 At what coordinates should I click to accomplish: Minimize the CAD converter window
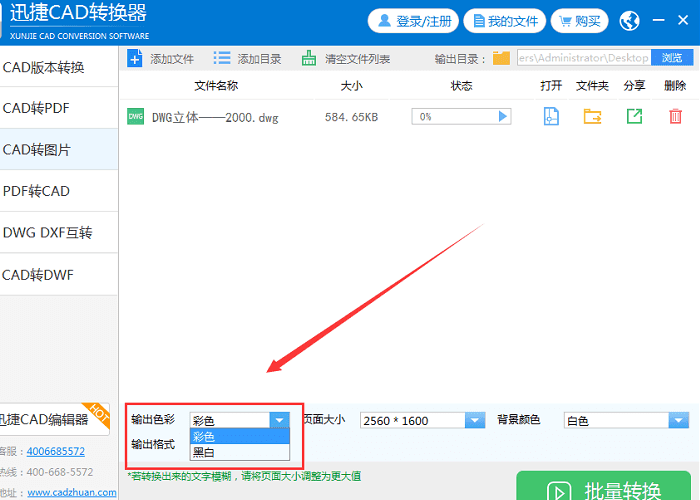(x=658, y=20)
